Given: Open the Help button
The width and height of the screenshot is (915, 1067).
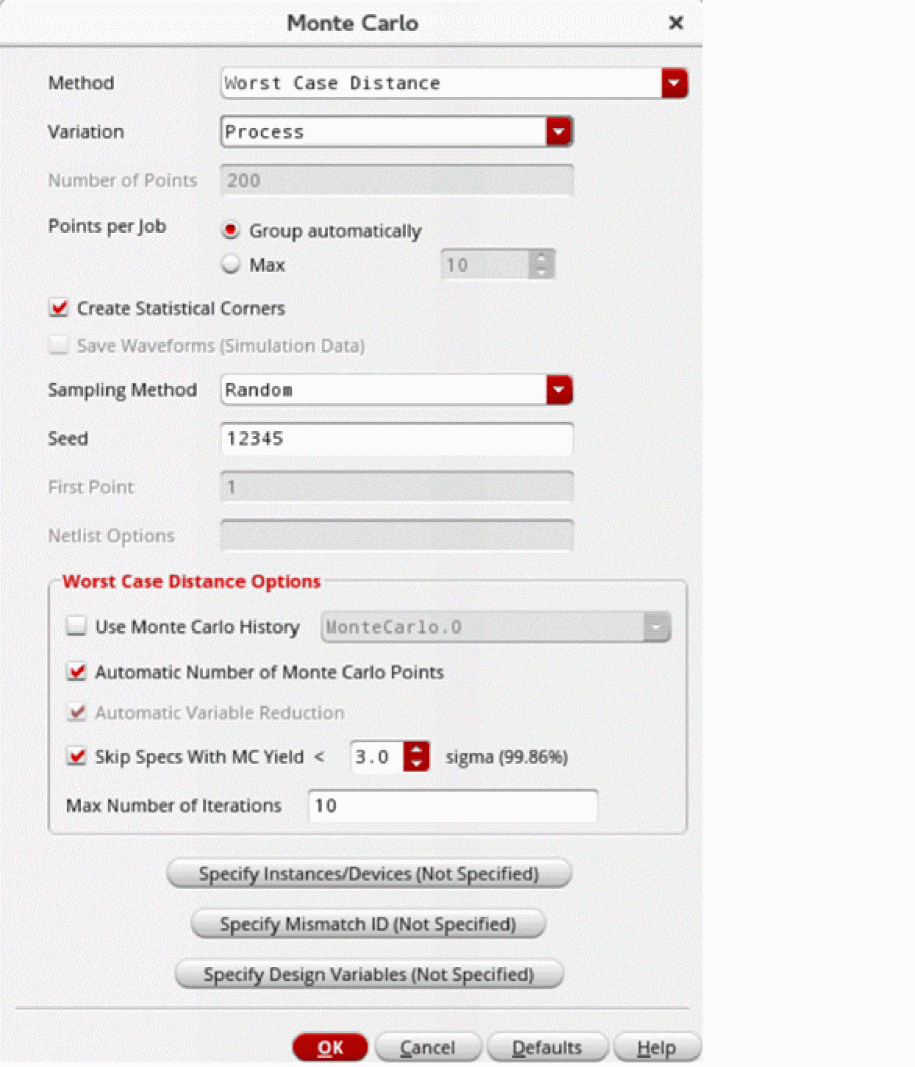Looking at the screenshot, I should point(656,1047).
